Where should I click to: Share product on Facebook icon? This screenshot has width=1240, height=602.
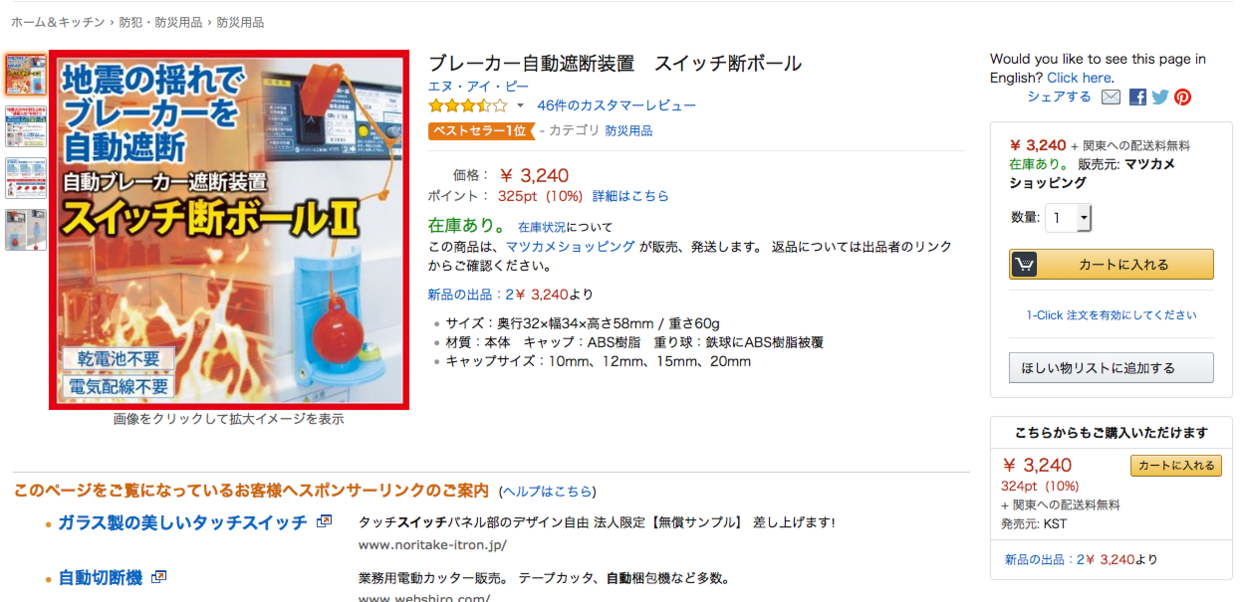pyautogui.click(x=1138, y=97)
